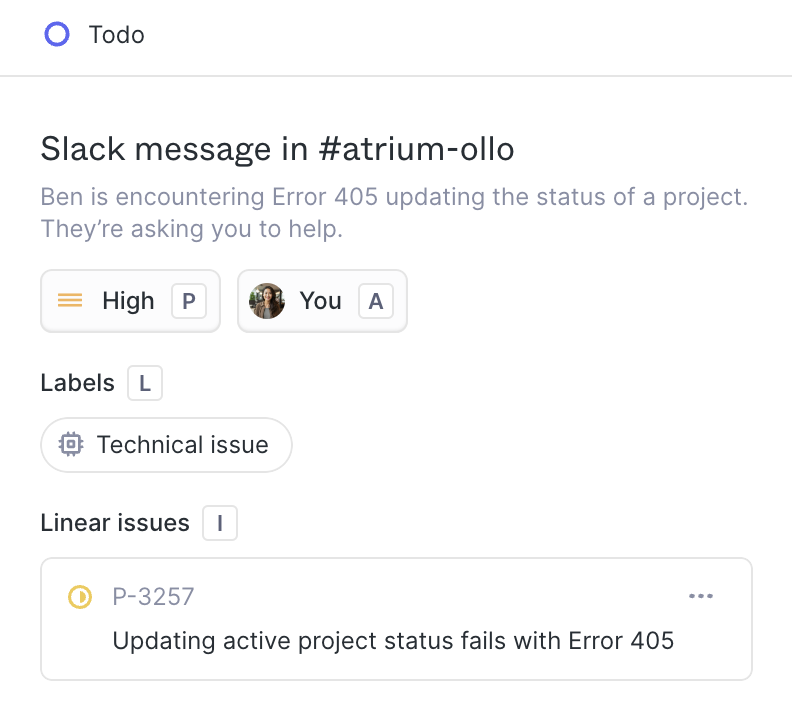Open the You assignee dropdown
This screenshot has width=792, height=718.
click(x=320, y=301)
